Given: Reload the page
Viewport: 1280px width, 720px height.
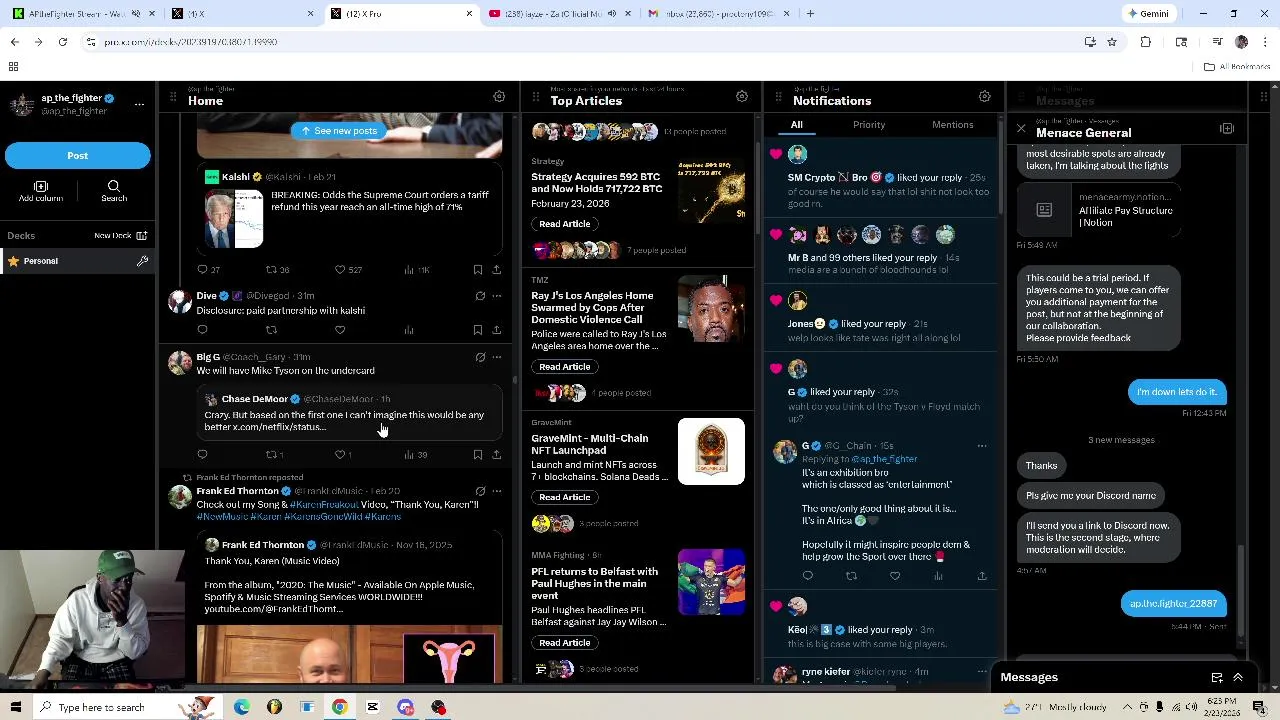Looking at the screenshot, I should coord(62,42).
